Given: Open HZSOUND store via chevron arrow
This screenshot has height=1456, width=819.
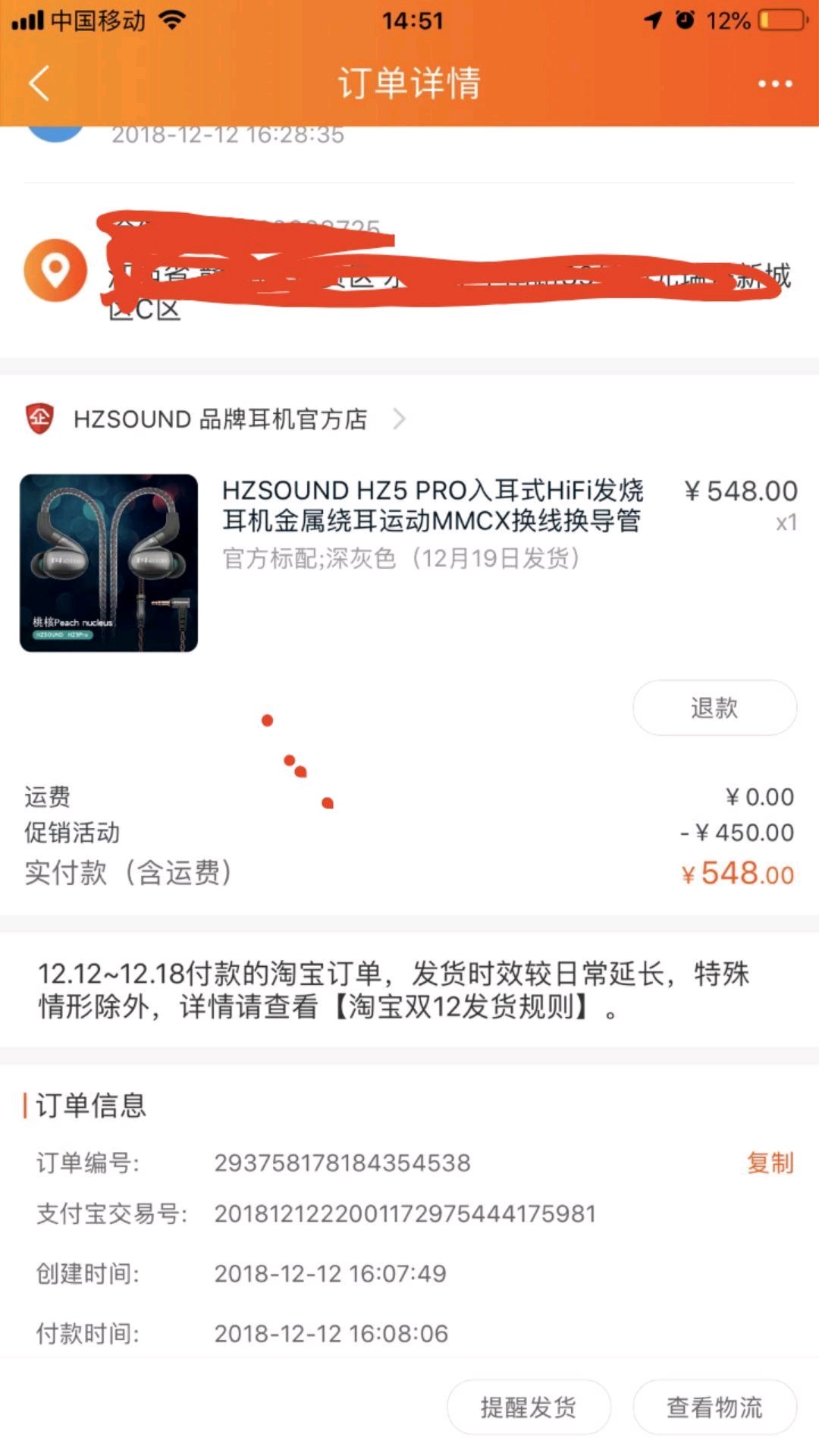Looking at the screenshot, I should point(400,419).
